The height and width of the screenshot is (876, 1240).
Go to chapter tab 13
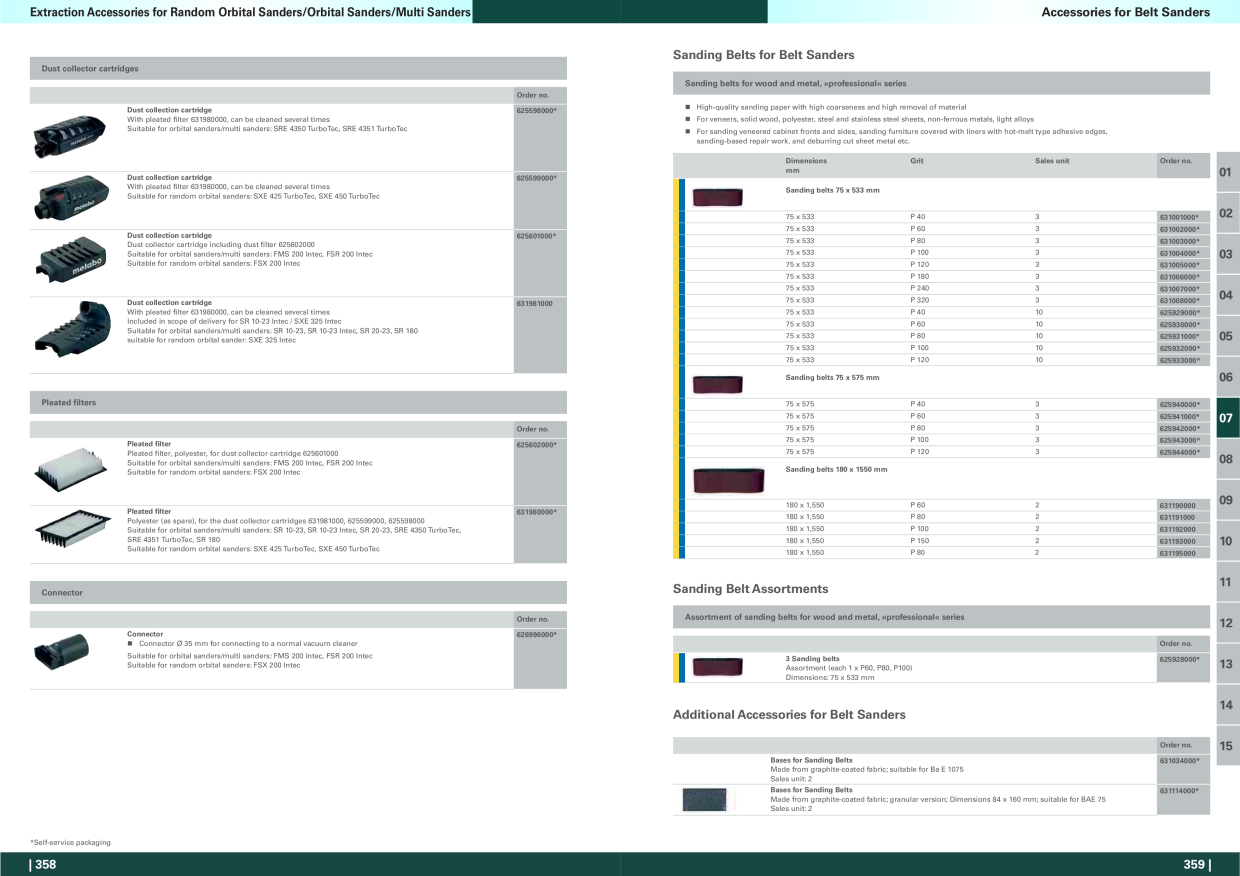point(1227,664)
